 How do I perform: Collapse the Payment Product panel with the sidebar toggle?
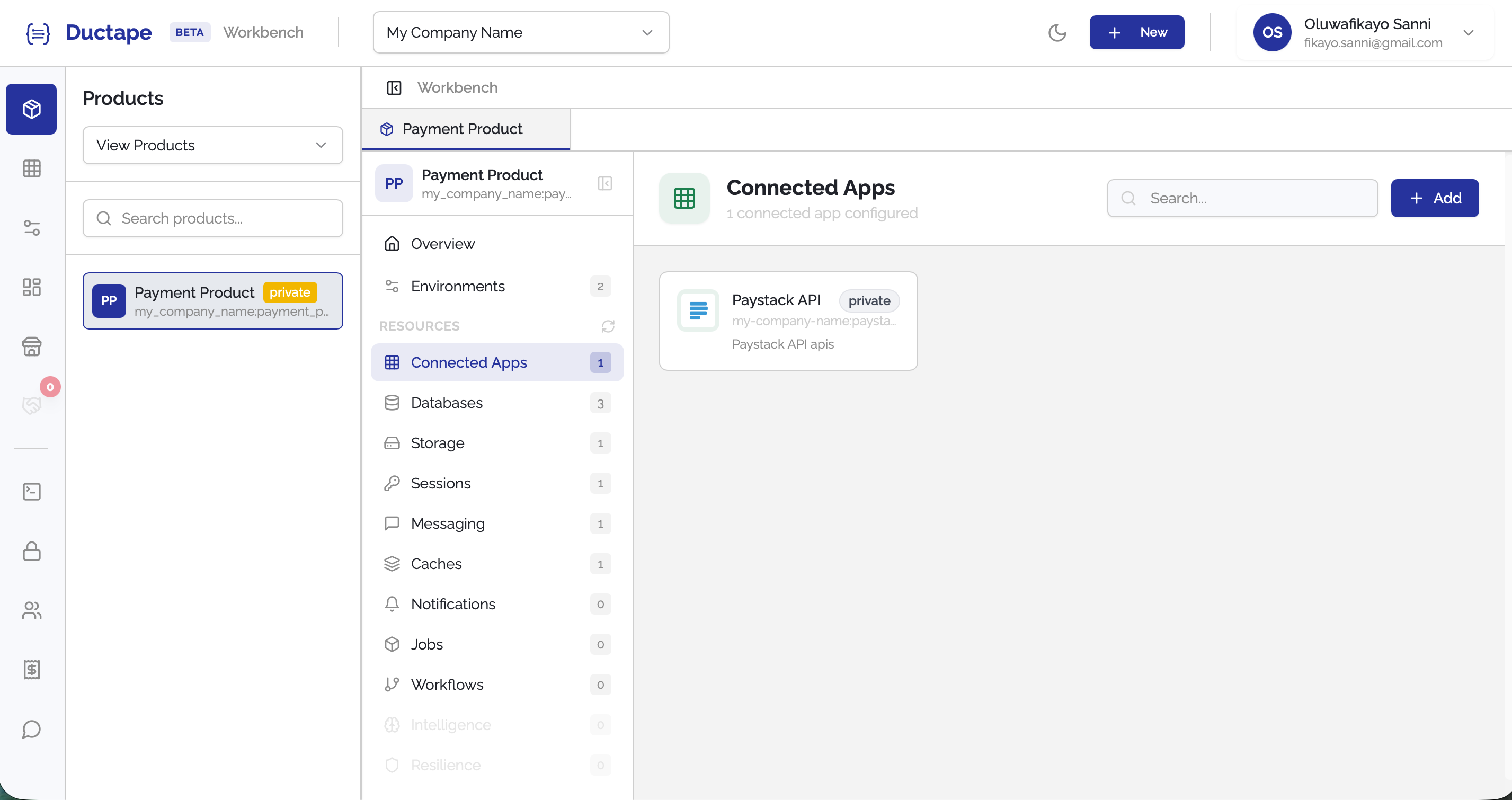click(x=605, y=183)
